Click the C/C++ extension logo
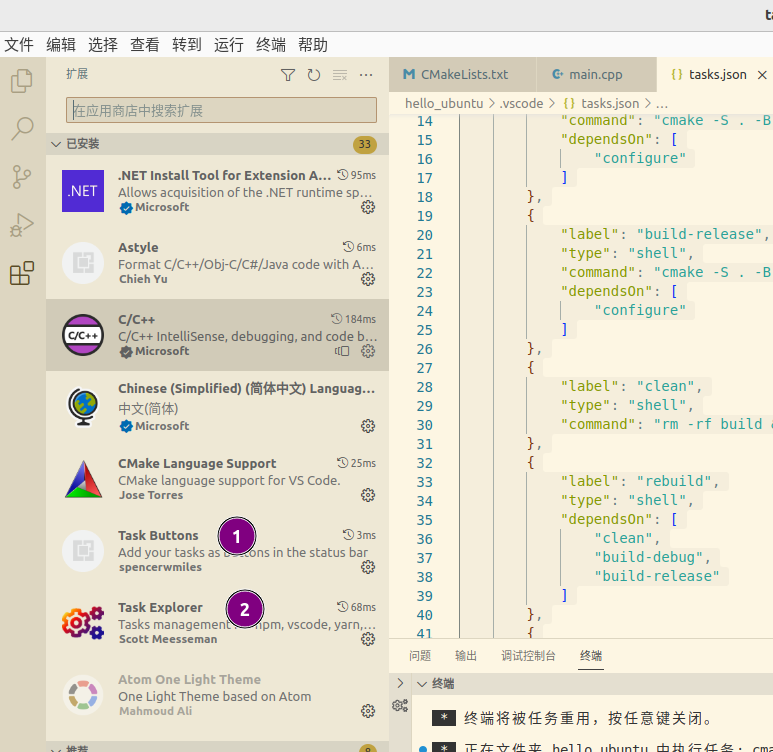The width and height of the screenshot is (773, 752). coord(83,335)
